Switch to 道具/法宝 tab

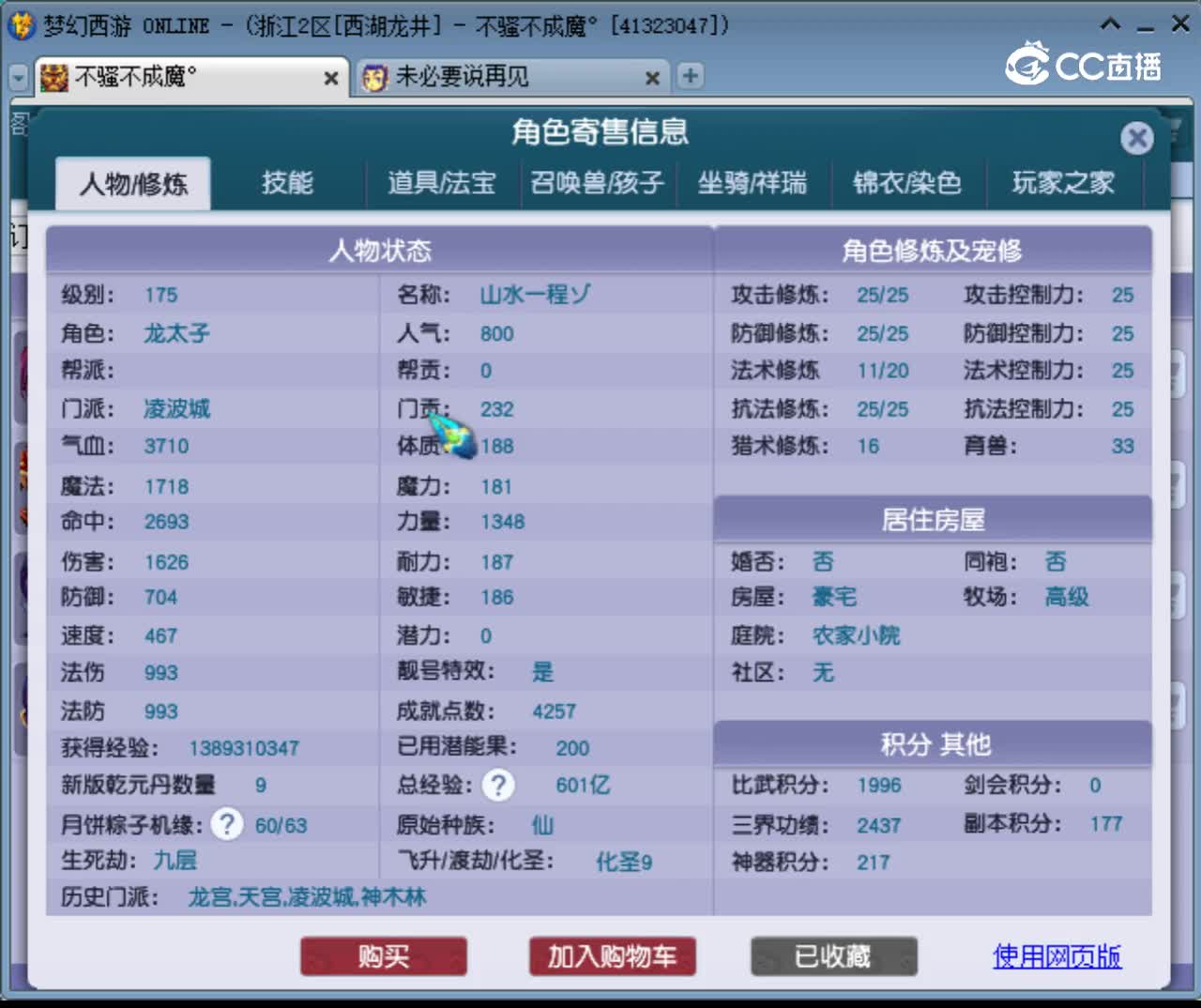tap(442, 182)
